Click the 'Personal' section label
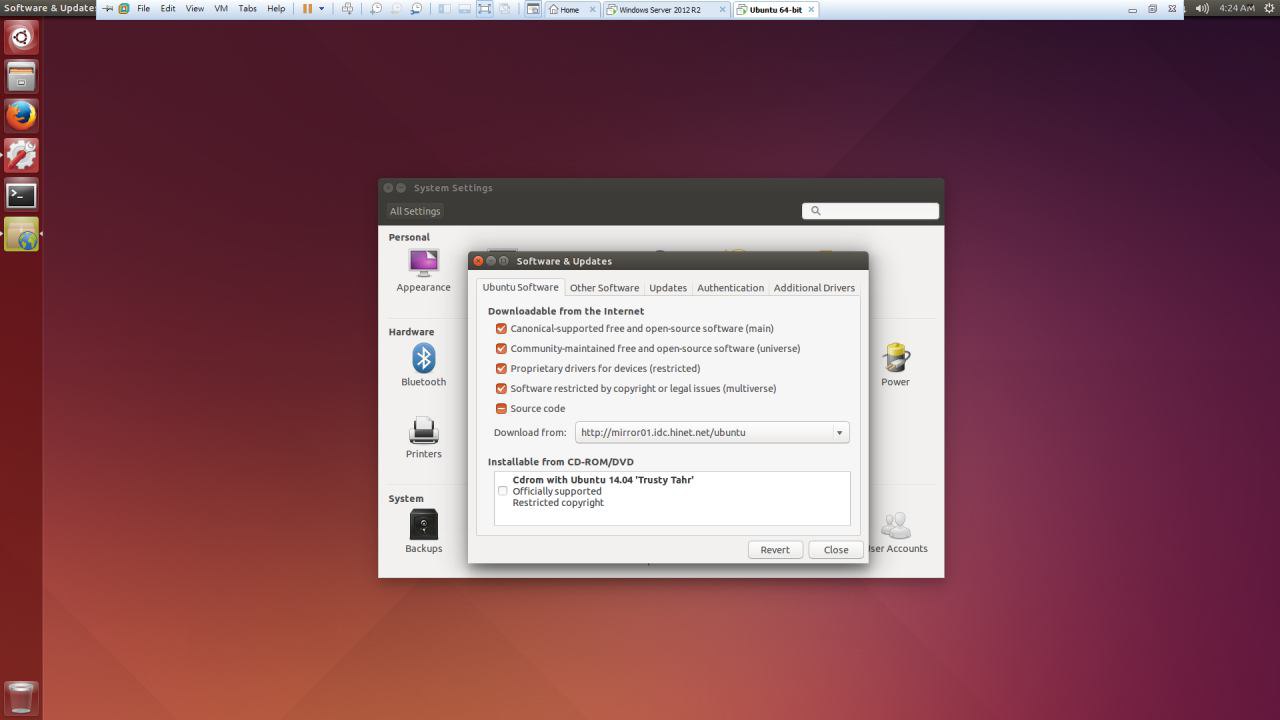Screen dimensions: 1280x720 [x=409, y=237]
